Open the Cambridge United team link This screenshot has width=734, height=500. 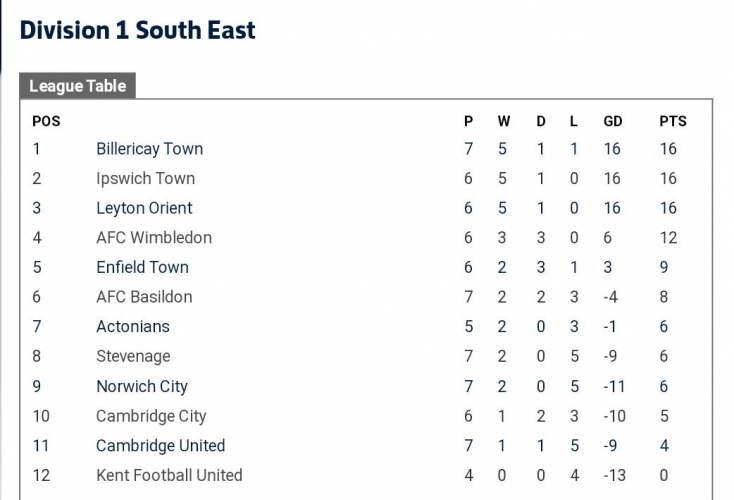[161, 445]
